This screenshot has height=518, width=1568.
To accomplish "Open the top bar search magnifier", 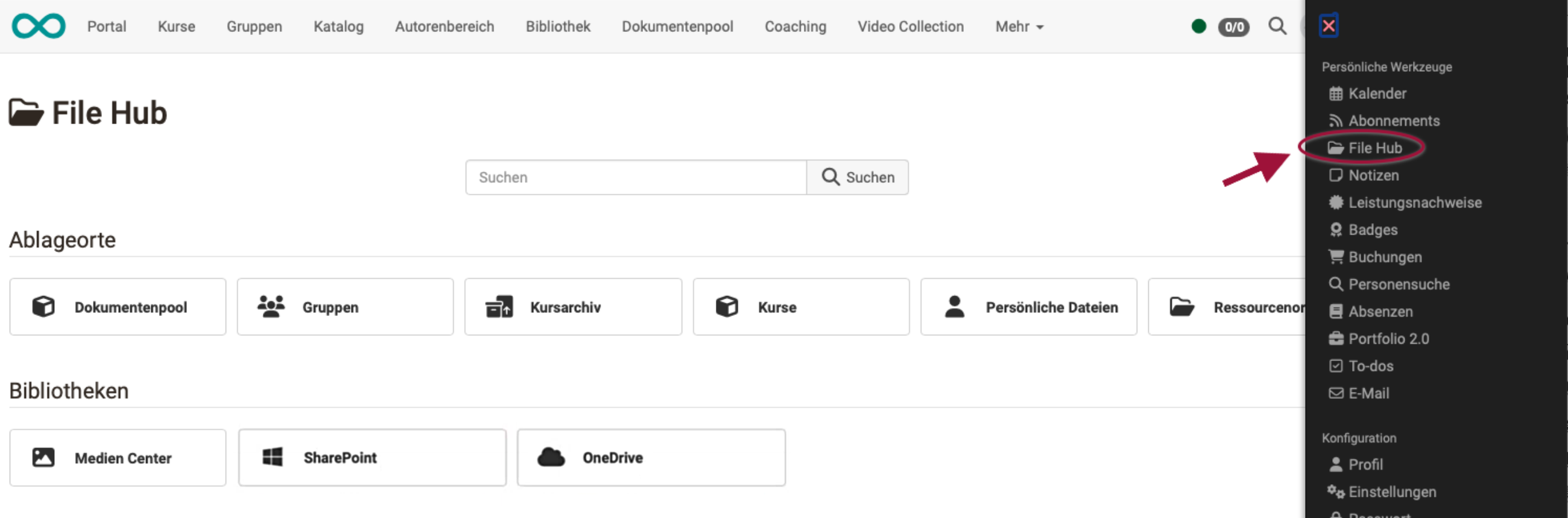I will pos(1277,26).
